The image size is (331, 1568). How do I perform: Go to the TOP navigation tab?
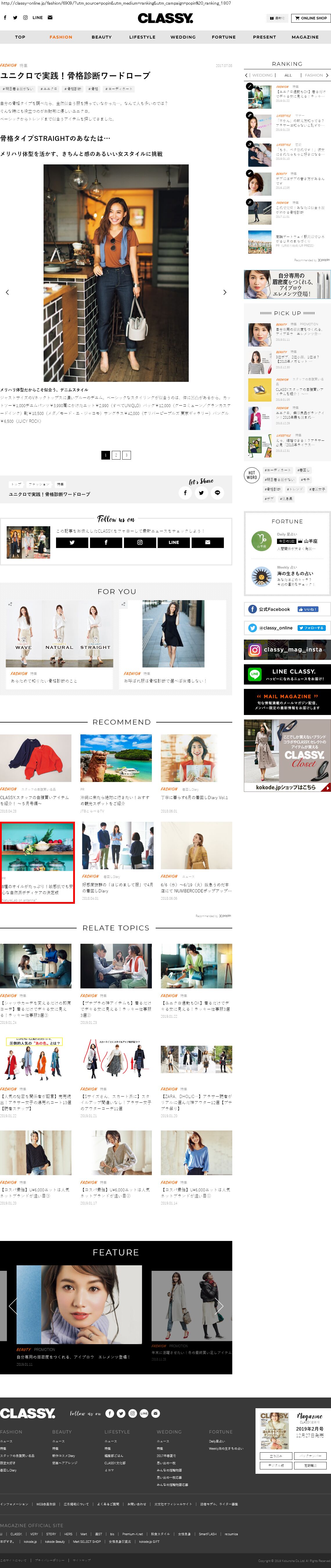[x=20, y=37]
